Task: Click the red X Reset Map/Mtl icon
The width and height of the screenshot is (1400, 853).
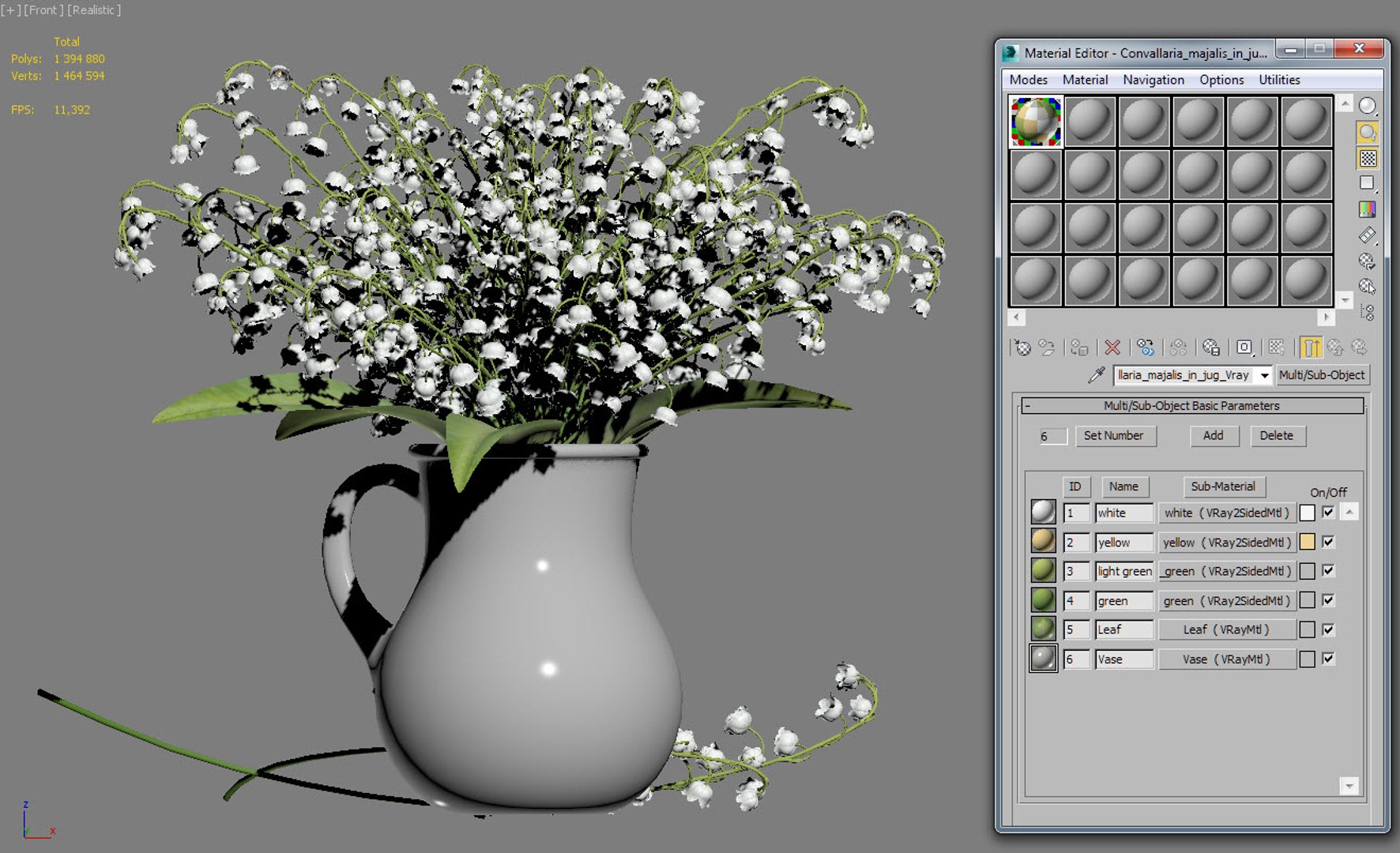Action: (x=1112, y=348)
